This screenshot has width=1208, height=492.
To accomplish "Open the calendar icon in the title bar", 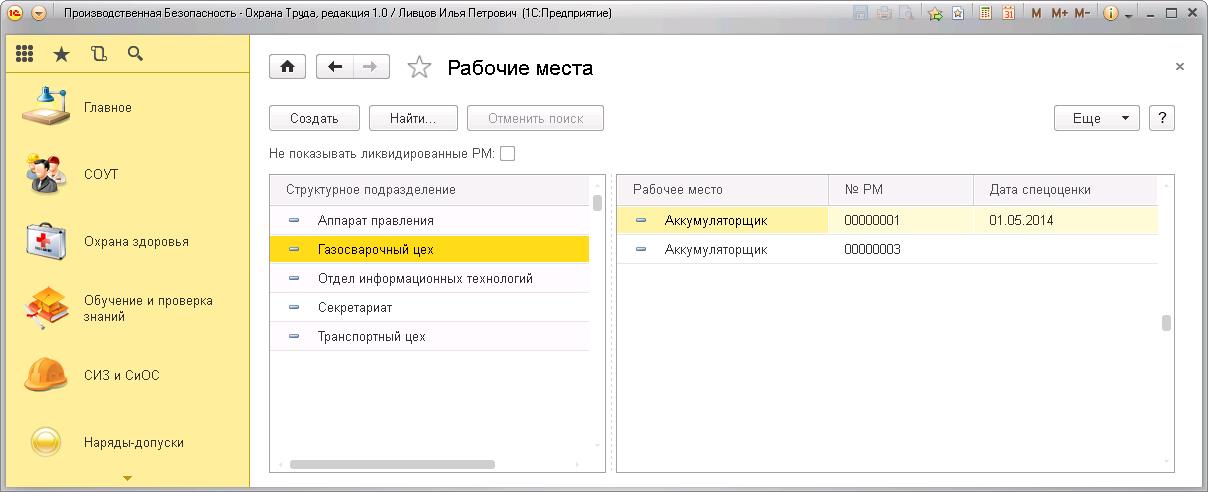I will 1008,14.
